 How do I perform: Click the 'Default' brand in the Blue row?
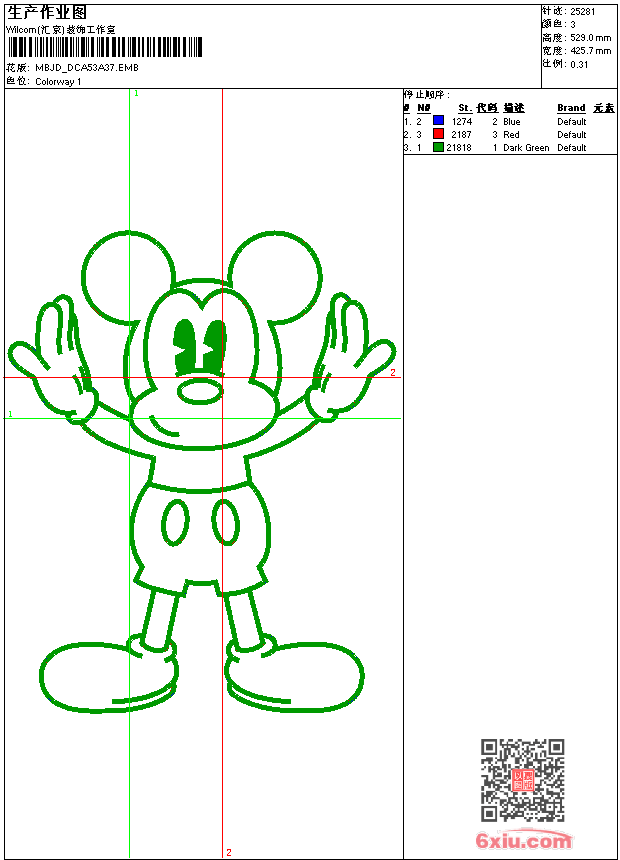coord(572,122)
